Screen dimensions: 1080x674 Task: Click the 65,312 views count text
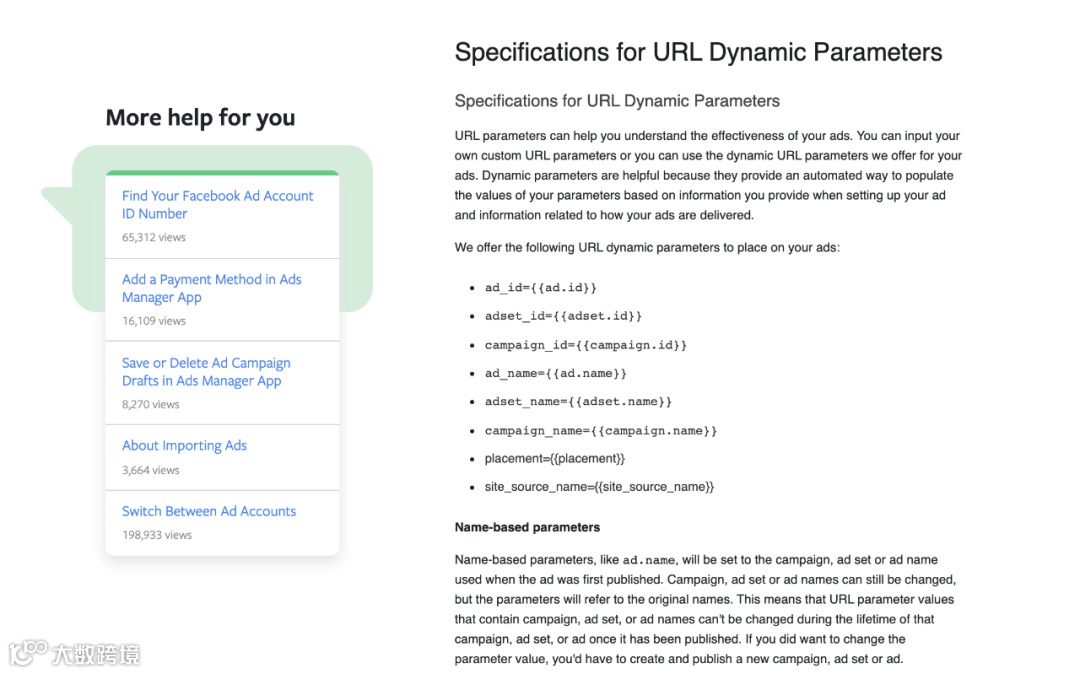[154, 238]
